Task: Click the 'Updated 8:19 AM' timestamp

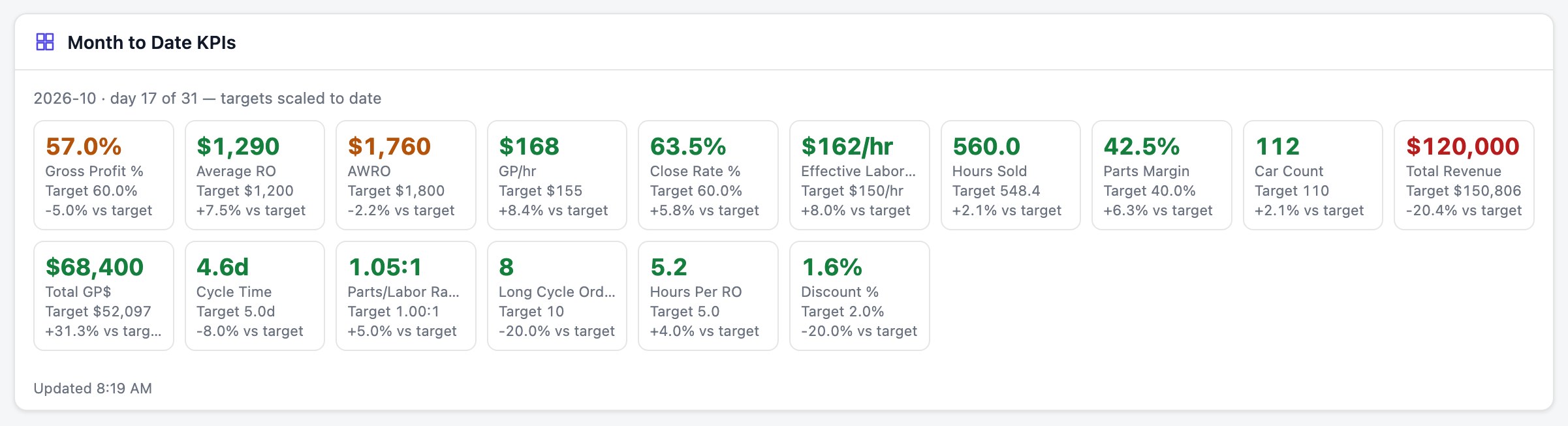Action: pyautogui.click(x=93, y=388)
